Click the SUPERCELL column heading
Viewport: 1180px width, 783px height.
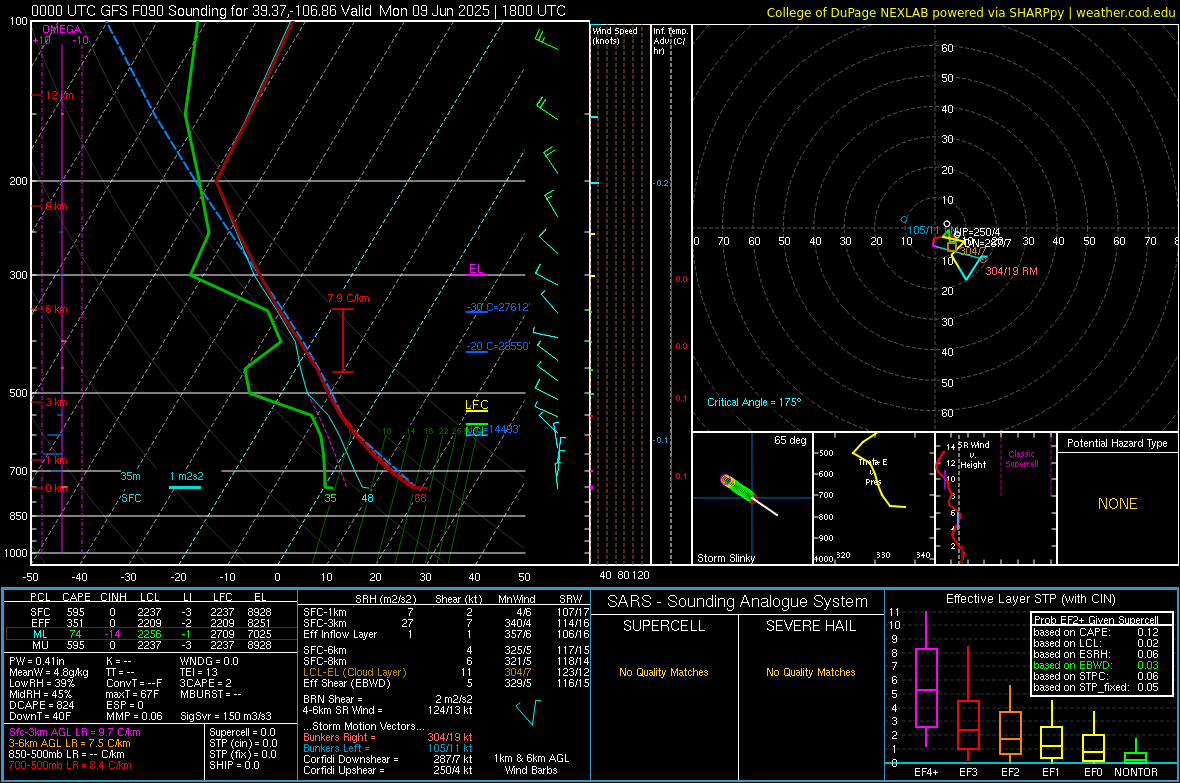click(664, 626)
